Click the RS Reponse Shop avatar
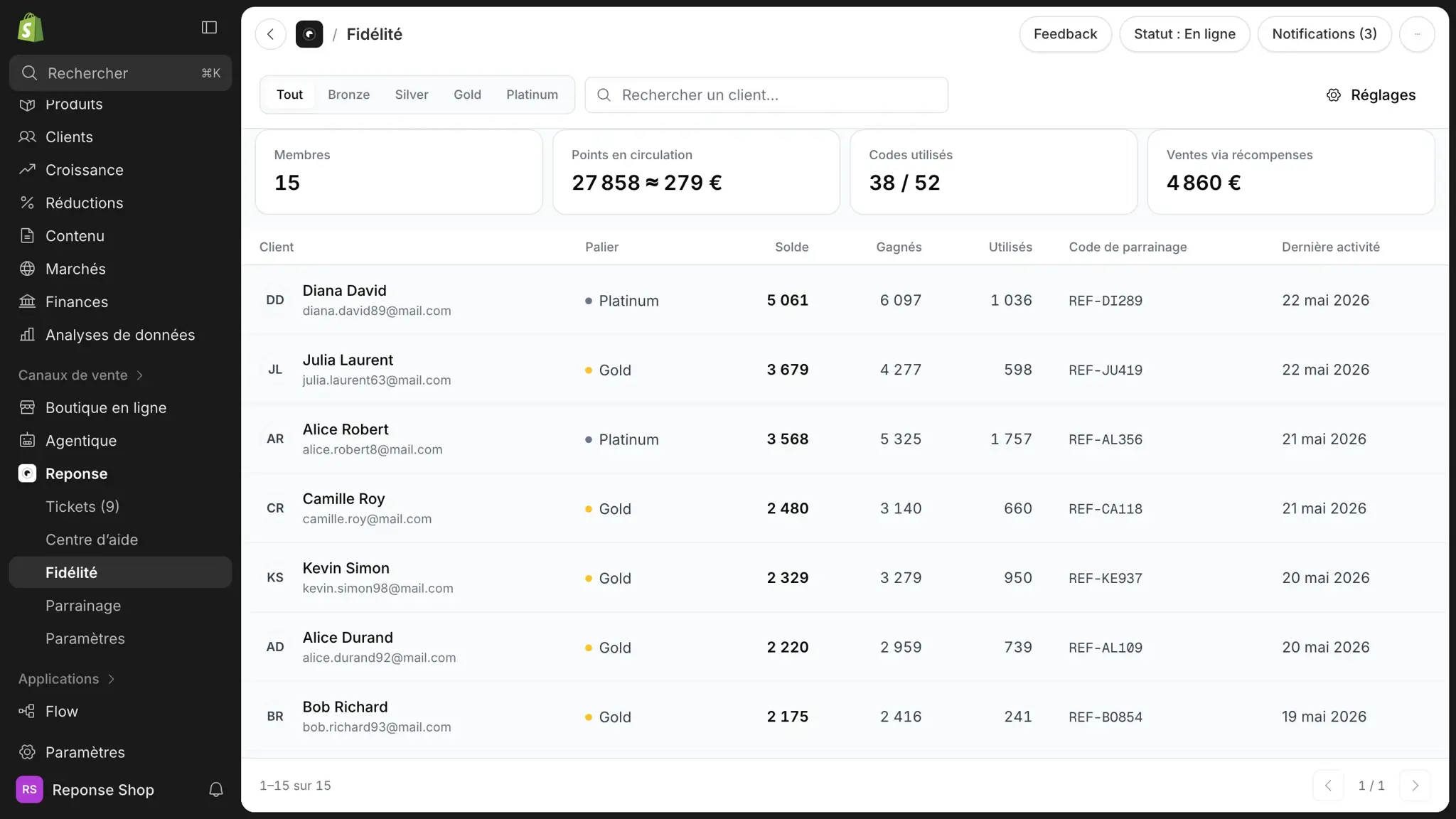 coord(30,790)
